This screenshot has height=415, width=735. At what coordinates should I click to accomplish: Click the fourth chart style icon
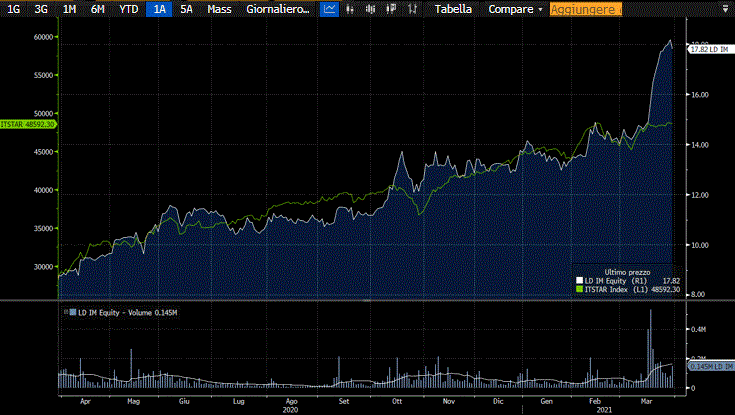click(391, 9)
